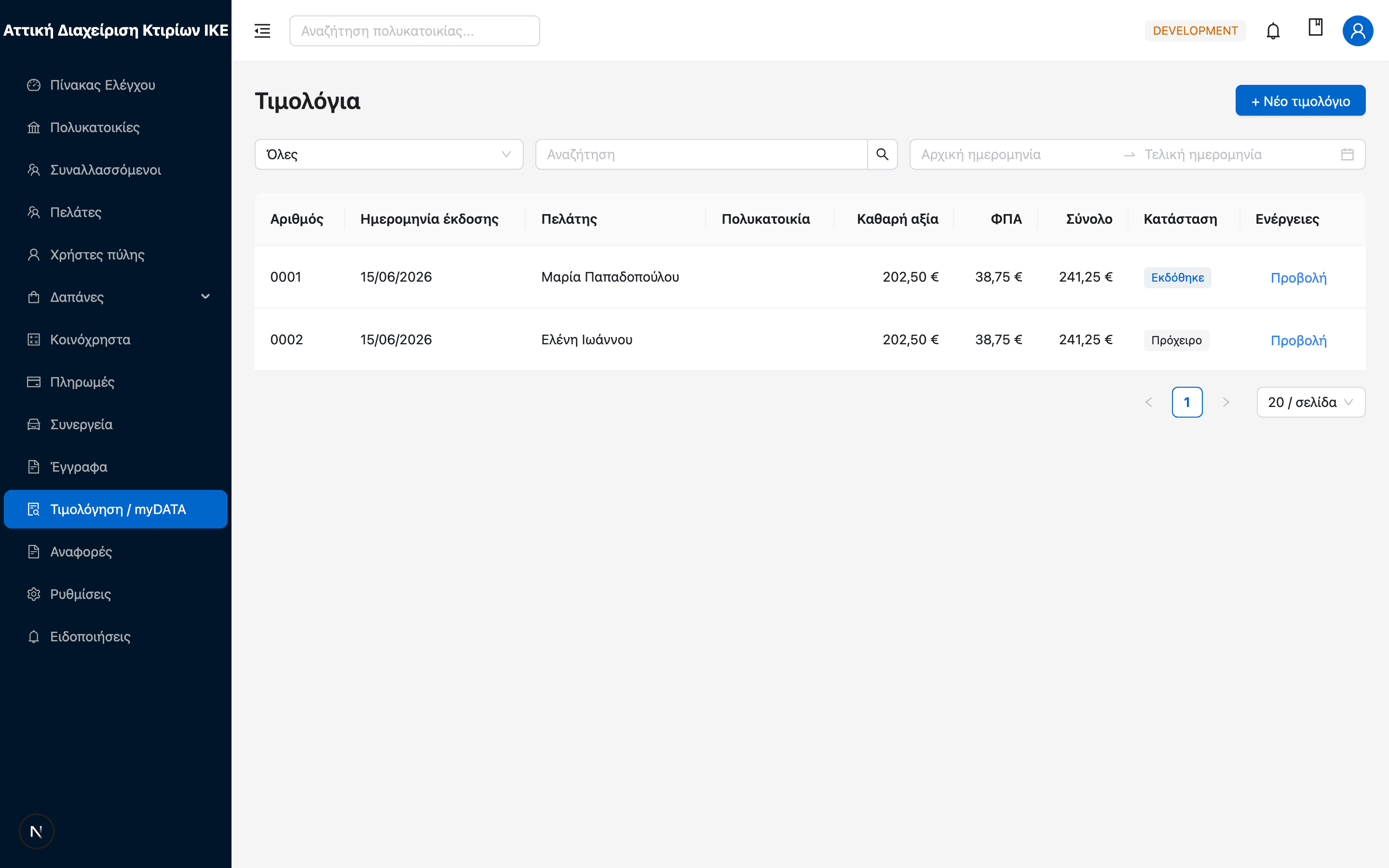Viewport: 1389px width, 868px height.
Task: Click the Πληρωμές credit card icon
Action: (x=34, y=382)
